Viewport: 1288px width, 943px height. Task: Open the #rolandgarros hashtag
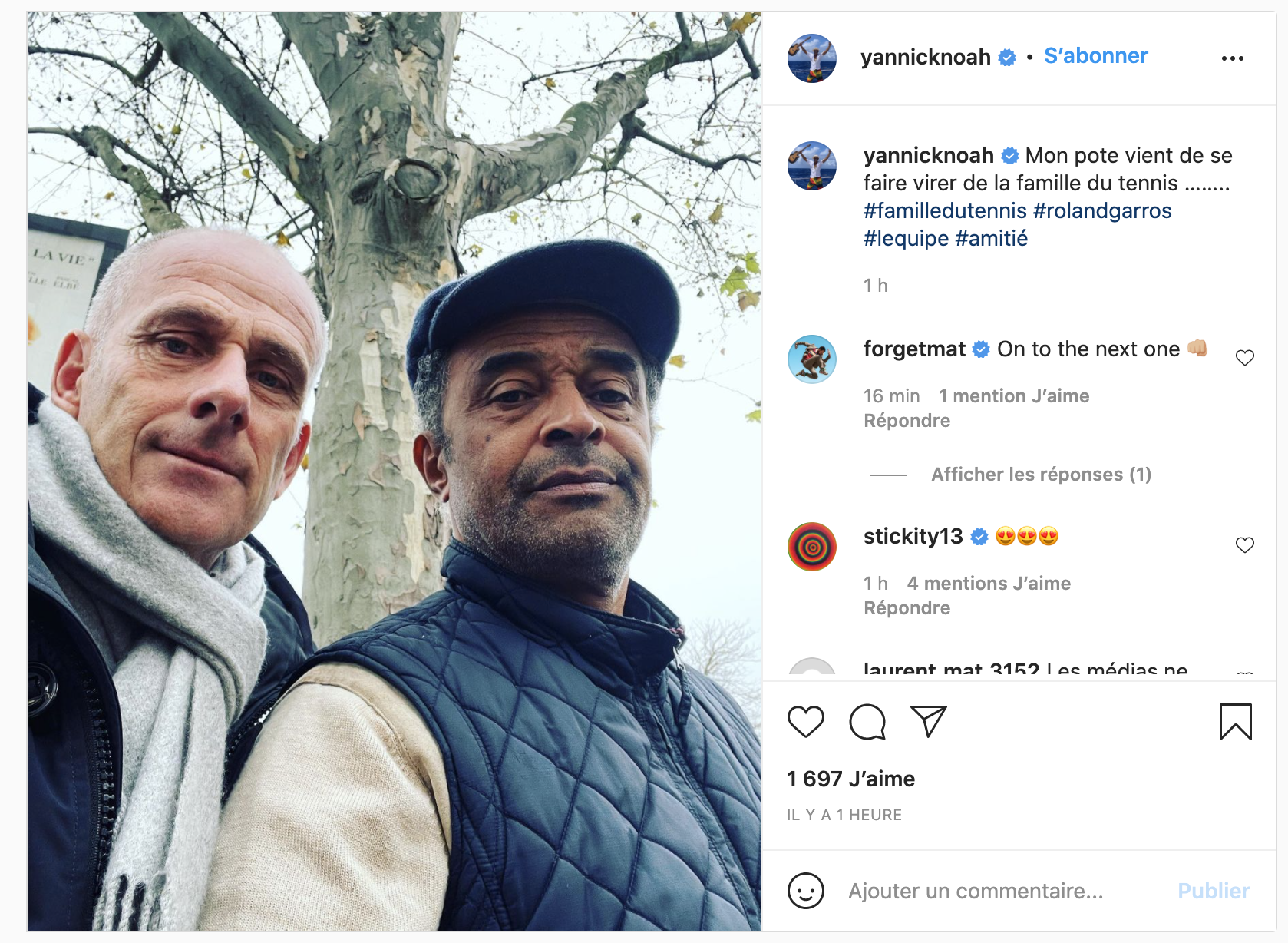1102,210
